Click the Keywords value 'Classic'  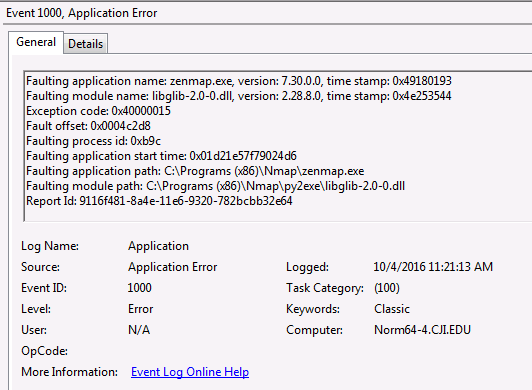pyautogui.click(x=392, y=309)
